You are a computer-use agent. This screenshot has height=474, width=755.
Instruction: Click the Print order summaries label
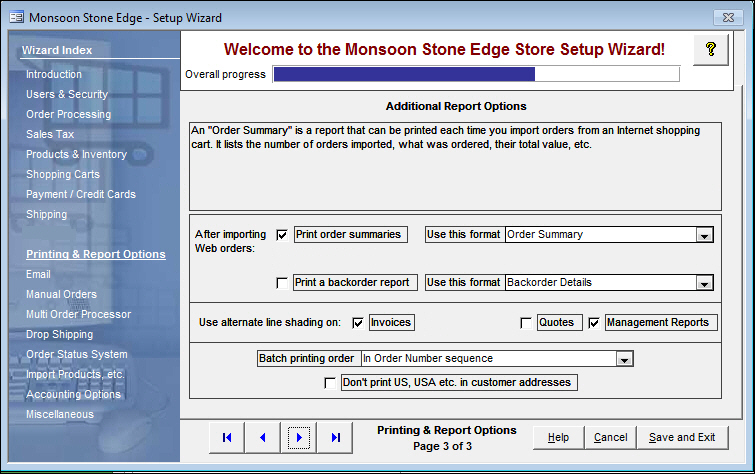[x=351, y=235]
